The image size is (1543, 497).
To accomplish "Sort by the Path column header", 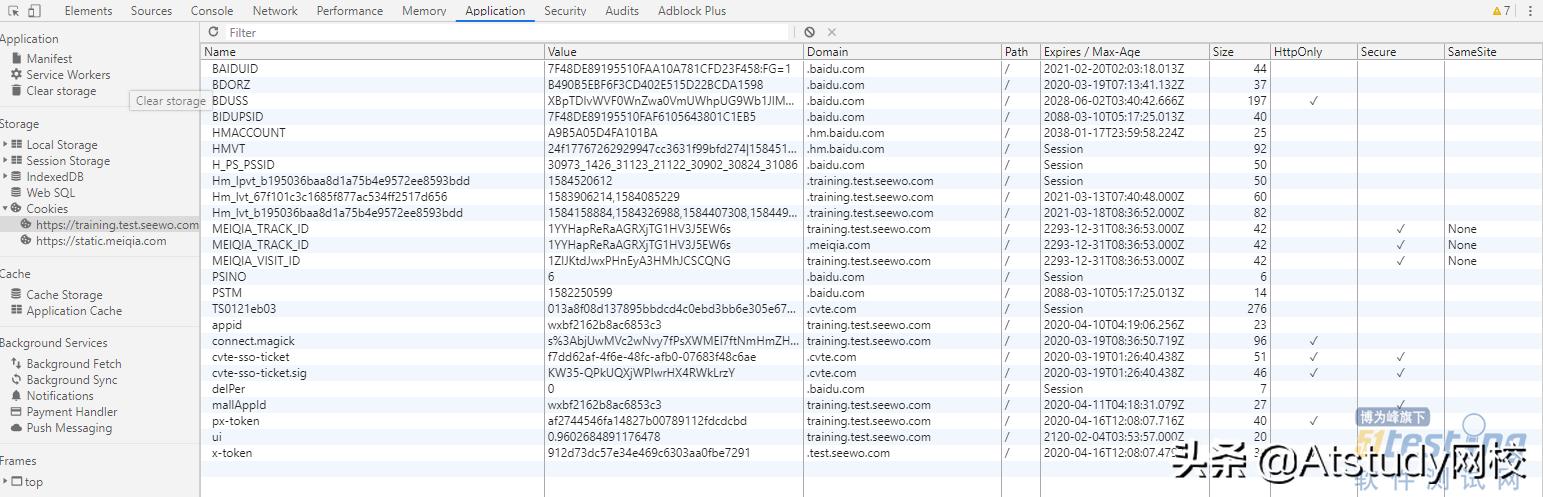I will [x=1020, y=51].
